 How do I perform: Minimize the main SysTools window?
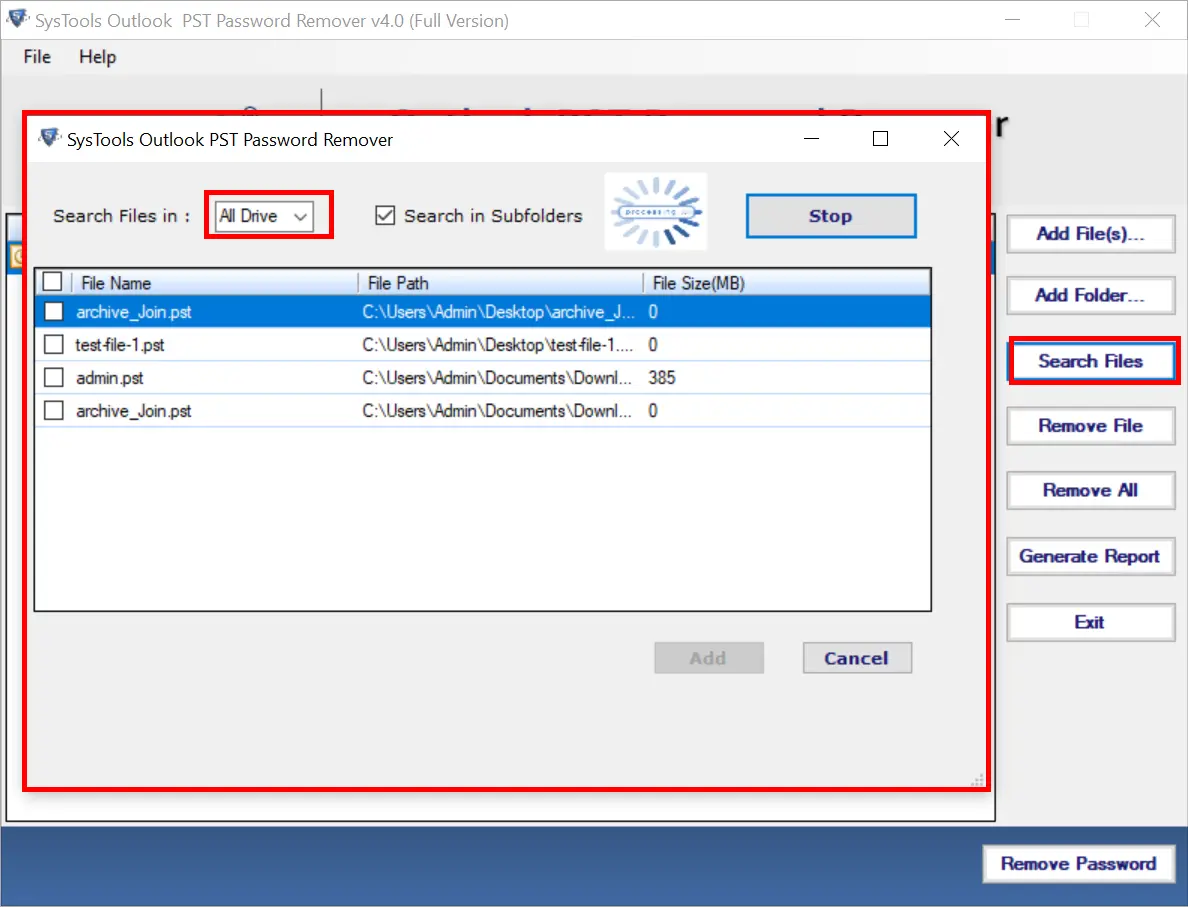click(1012, 20)
